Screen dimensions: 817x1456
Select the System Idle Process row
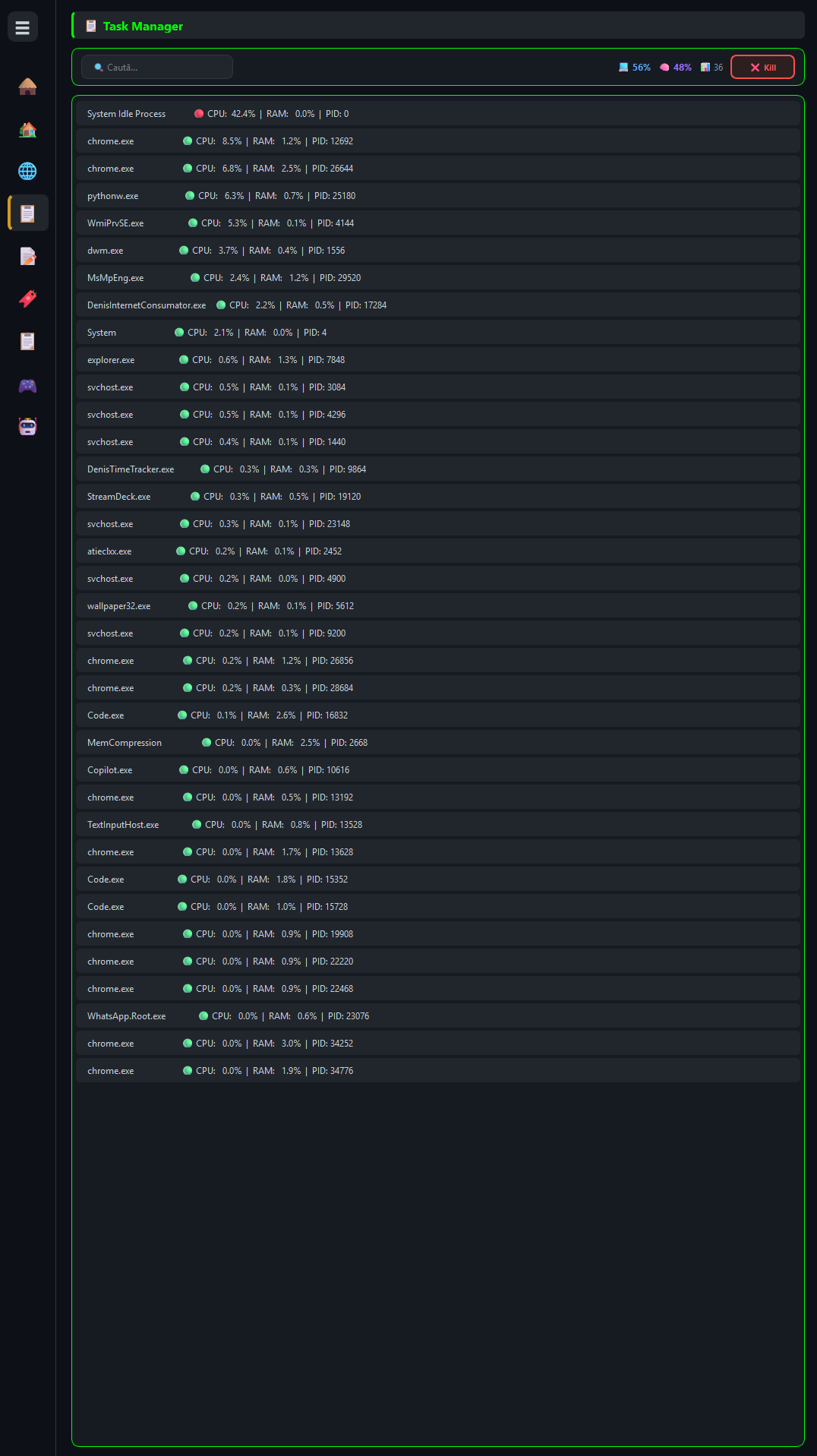[x=438, y=114]
